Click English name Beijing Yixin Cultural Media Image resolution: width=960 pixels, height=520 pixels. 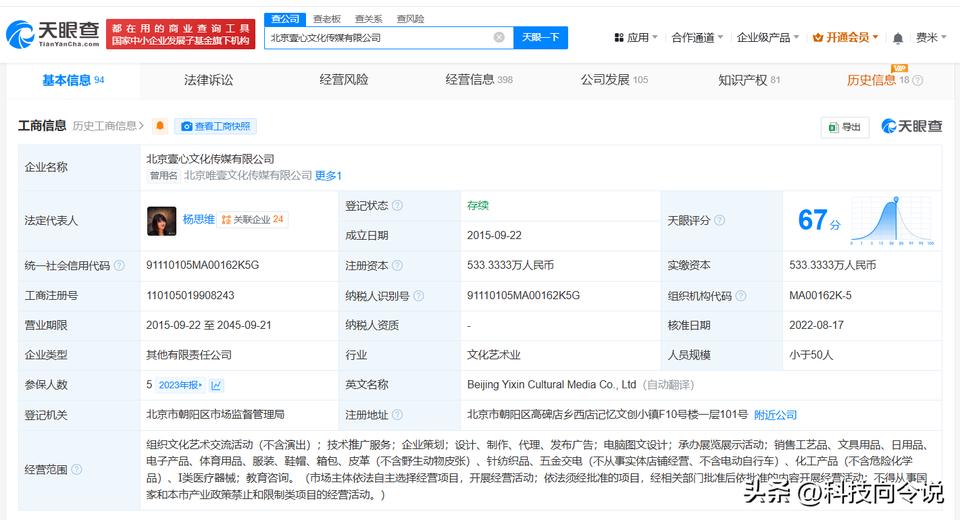tap(551, 385)
